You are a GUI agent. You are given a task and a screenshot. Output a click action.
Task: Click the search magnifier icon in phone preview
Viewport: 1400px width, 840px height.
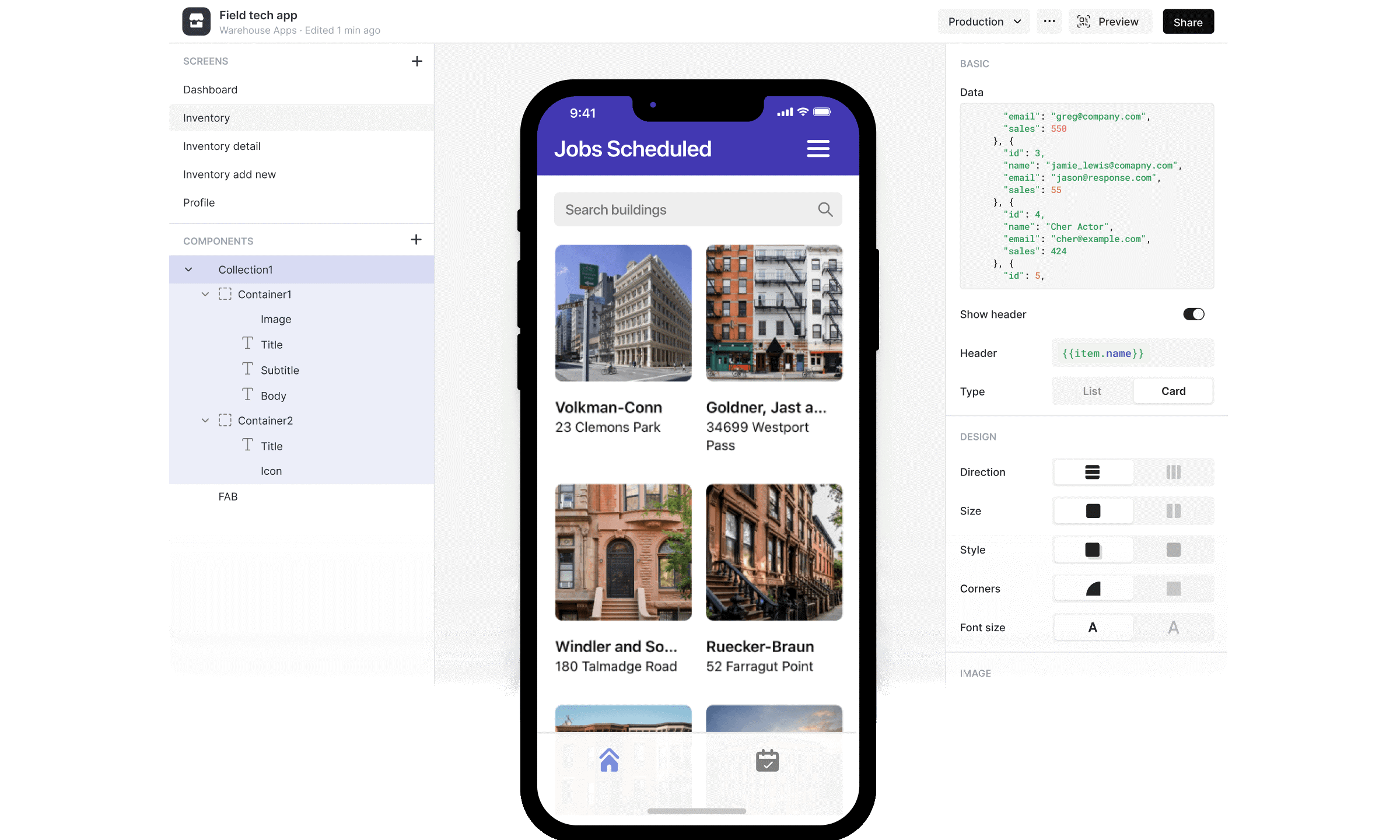point(825,209)
